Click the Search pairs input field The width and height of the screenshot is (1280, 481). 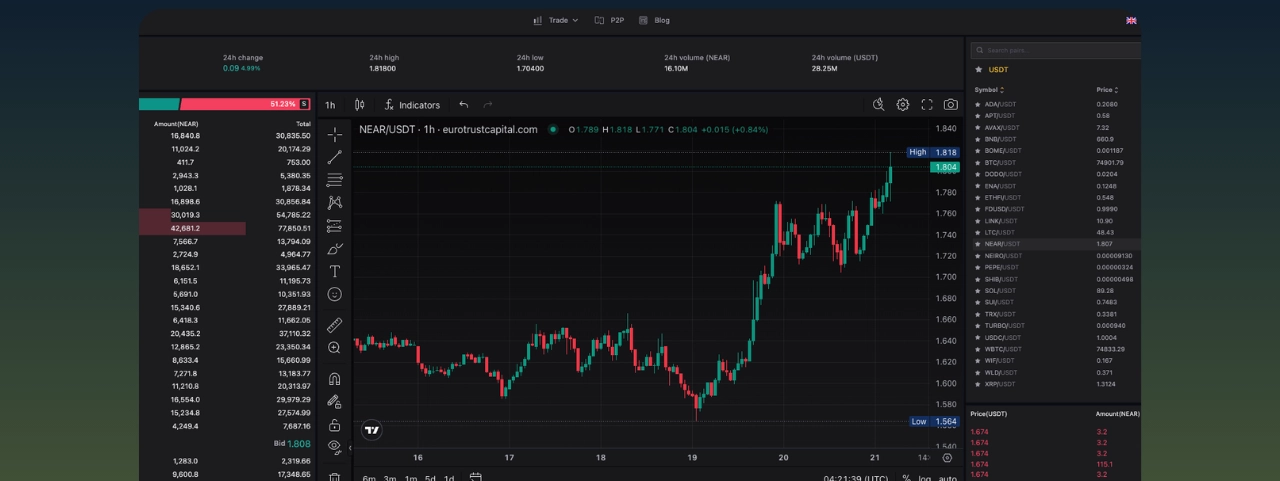pos(1055,50)
